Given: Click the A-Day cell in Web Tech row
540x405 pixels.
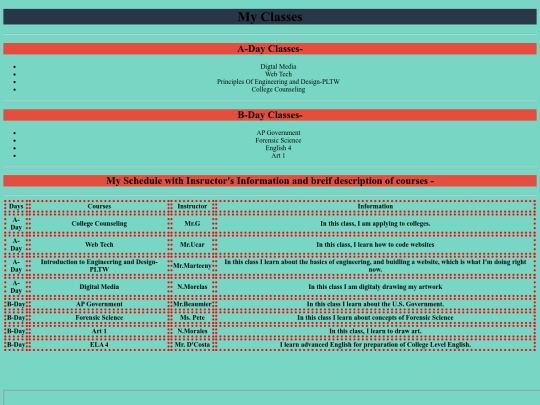Looking at the screenshot, I should 16,245.
